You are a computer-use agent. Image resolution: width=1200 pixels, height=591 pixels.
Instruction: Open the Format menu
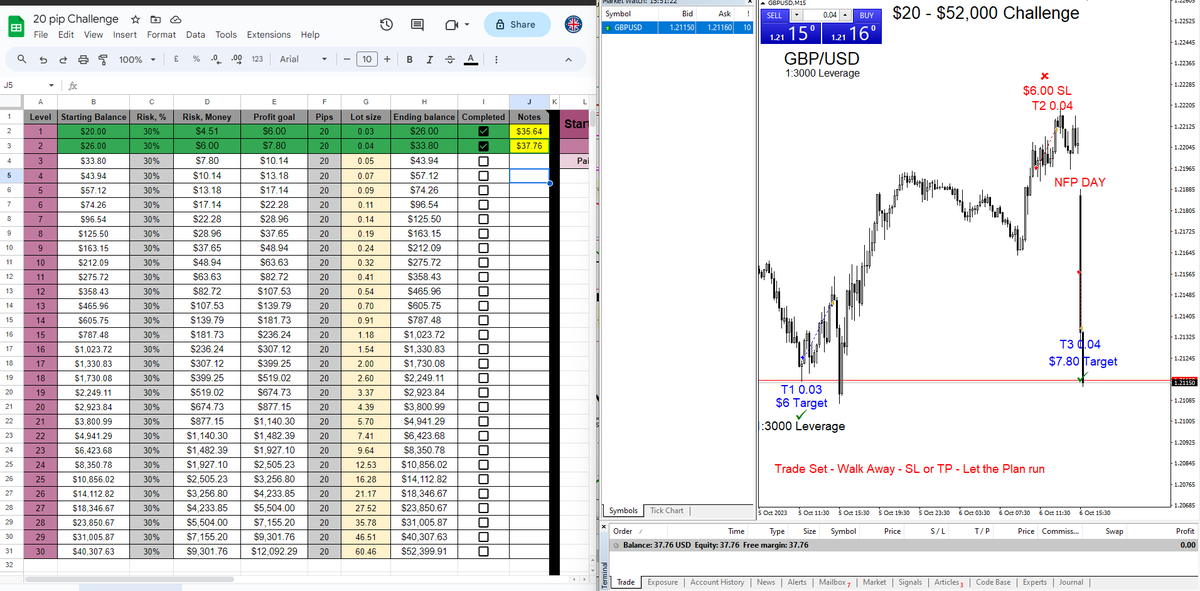161,33
